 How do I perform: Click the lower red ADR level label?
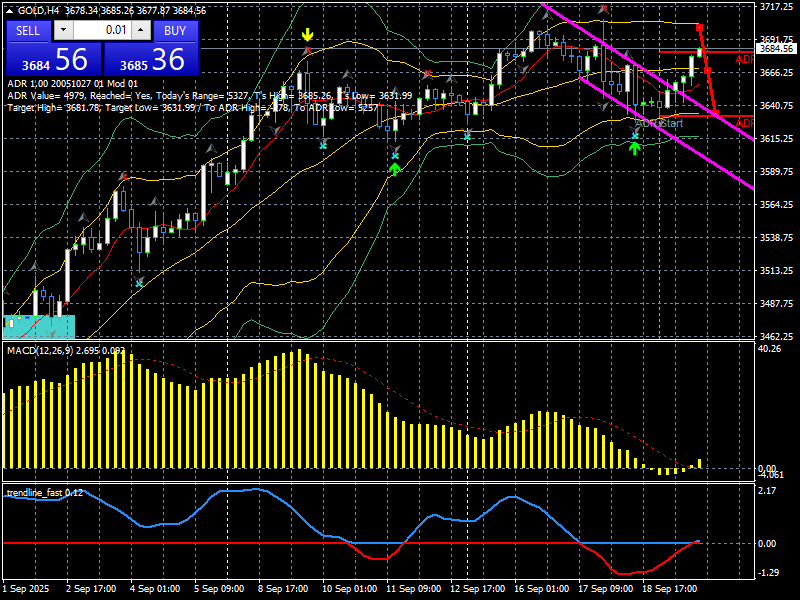tap(744, 123)
